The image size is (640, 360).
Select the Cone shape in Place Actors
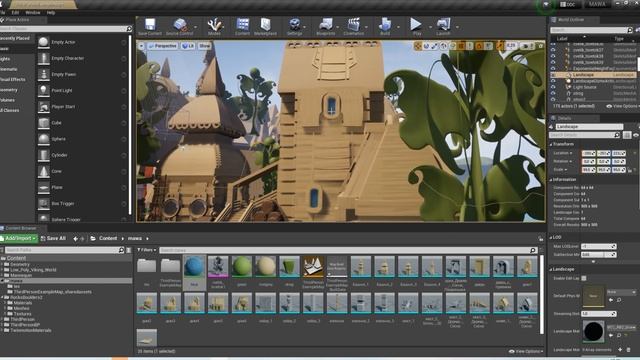[x=82, y=171]
